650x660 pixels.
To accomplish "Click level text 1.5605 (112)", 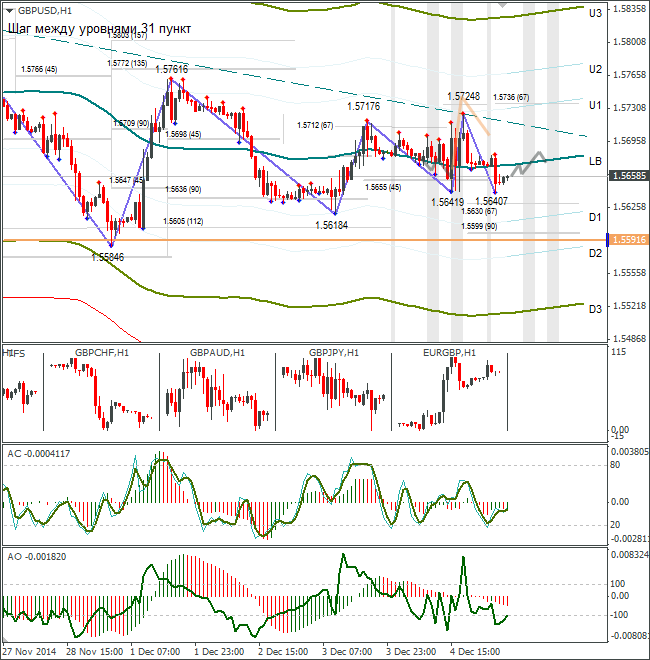I will pyautogui.click(x=183, y=221).
